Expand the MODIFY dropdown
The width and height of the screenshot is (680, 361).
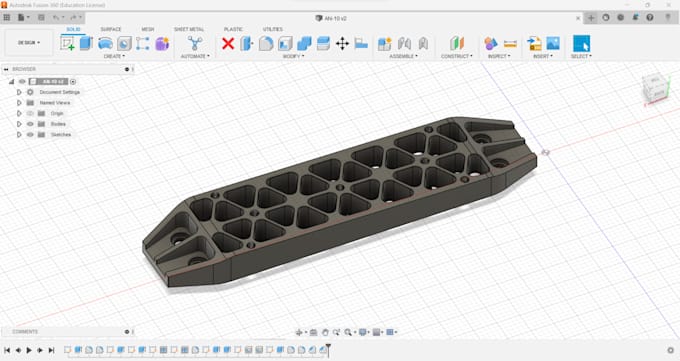(x=294, y=56)
